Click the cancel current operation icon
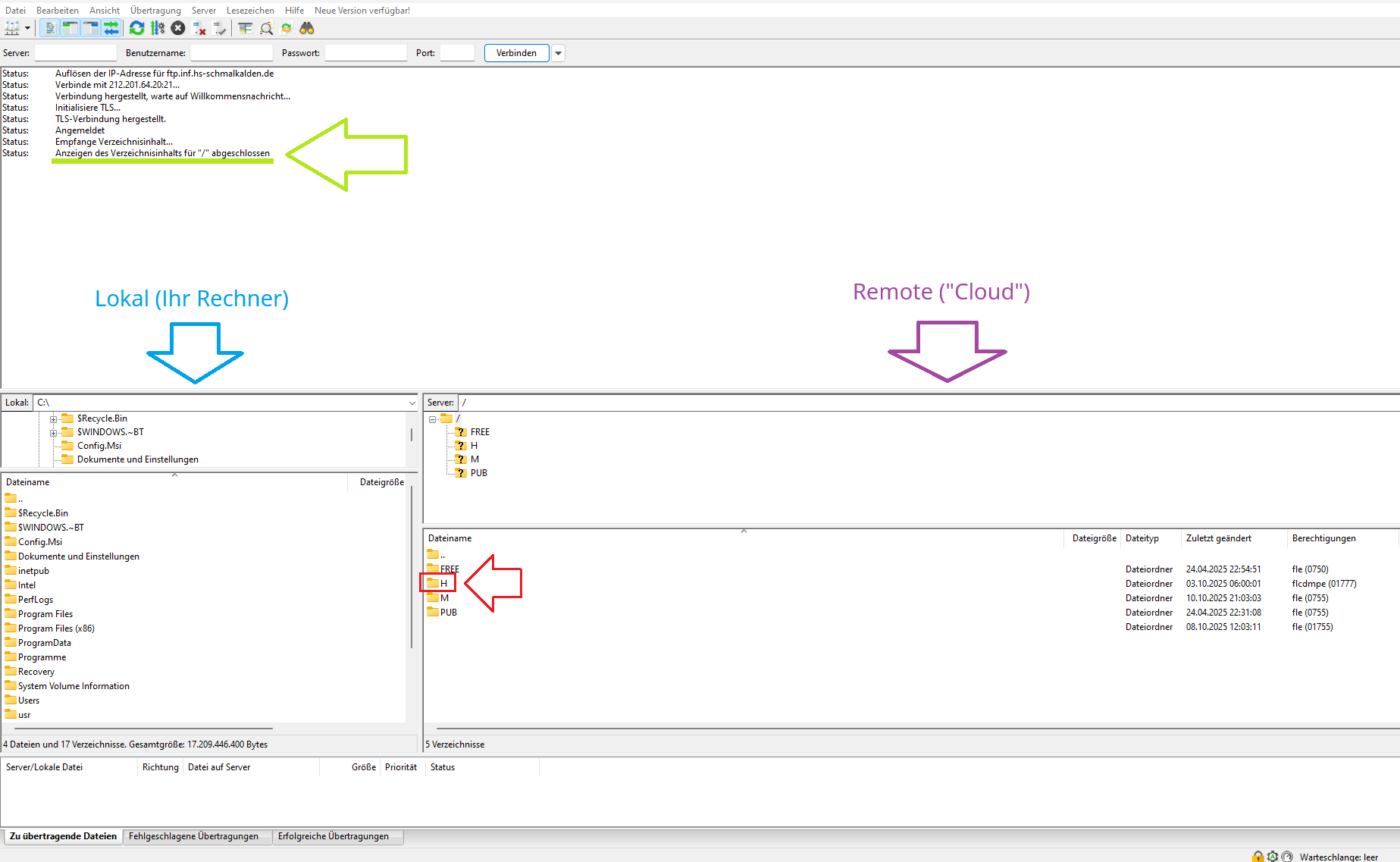The image size is (1400, 862). tap(178, 28)
